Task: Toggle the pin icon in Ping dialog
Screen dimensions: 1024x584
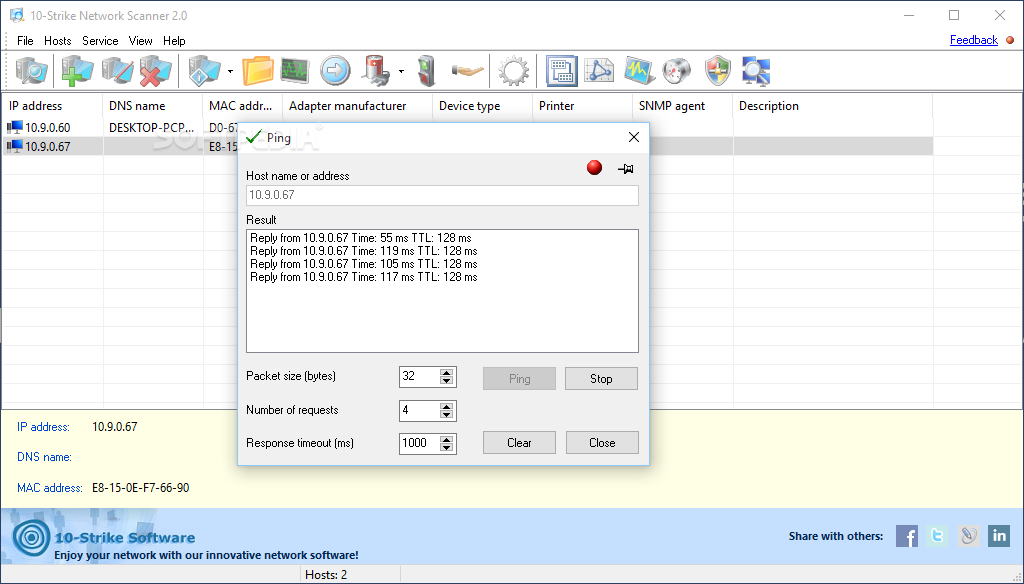Action: pyautogui.click(x=626, y=169)
